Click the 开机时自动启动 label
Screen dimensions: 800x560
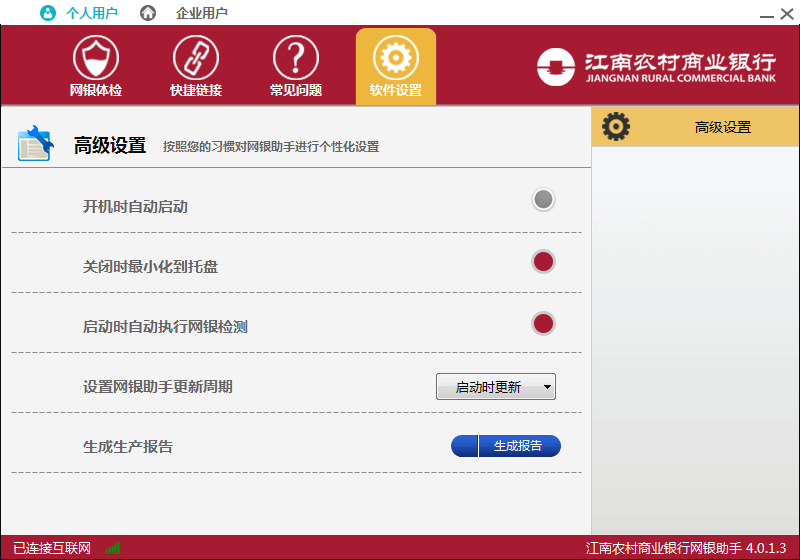tap(135, 207)
